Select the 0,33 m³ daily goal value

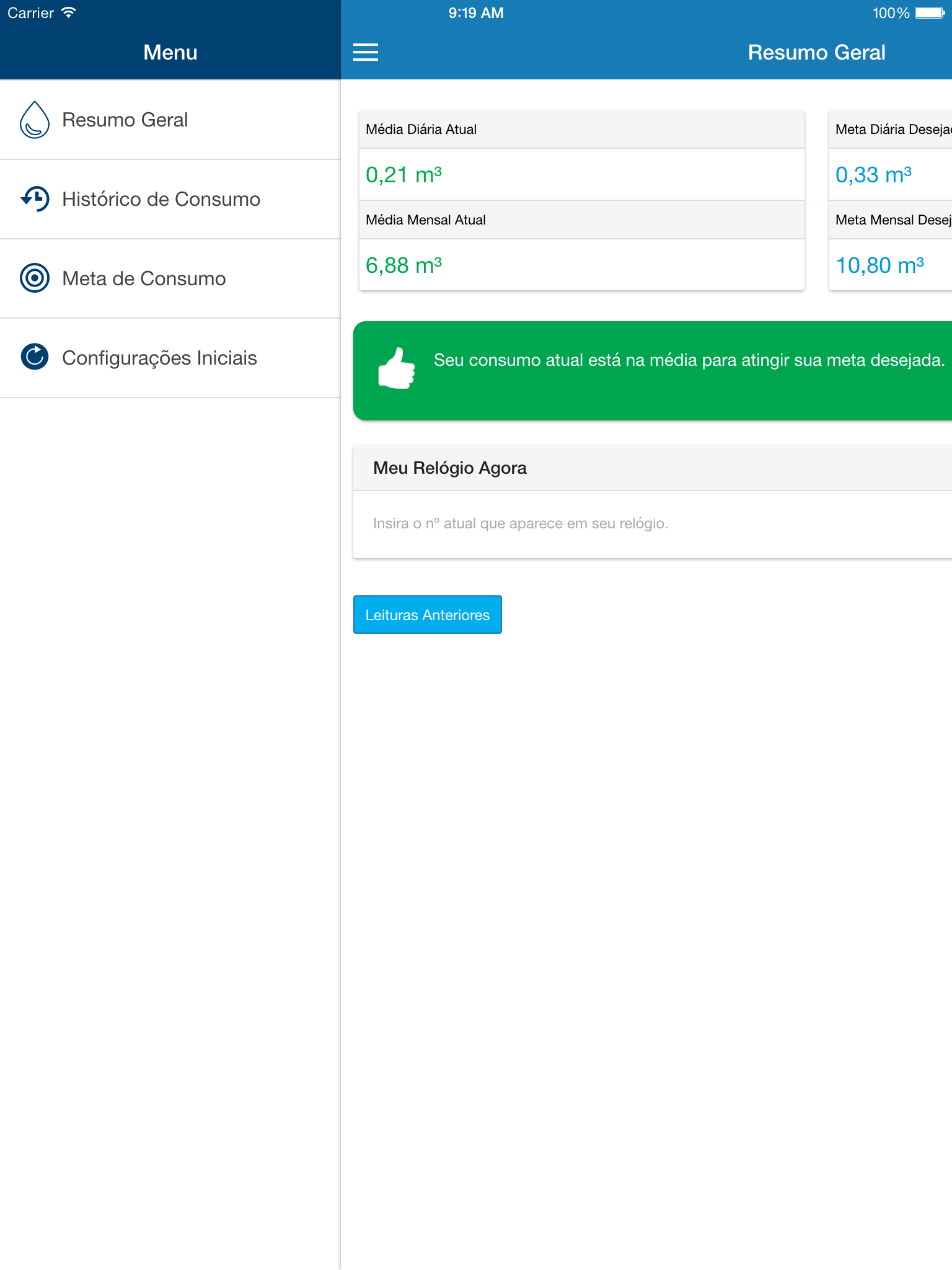pyautogui.click(x=873, y=175)
